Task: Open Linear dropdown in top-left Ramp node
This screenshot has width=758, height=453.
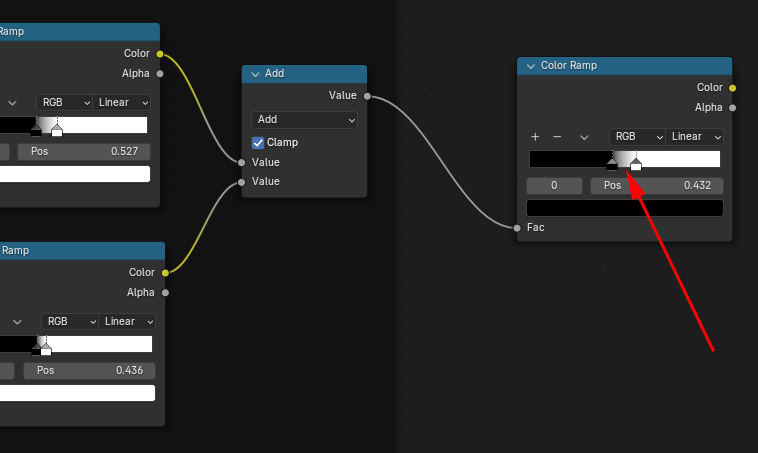Action: pos(121,102)
